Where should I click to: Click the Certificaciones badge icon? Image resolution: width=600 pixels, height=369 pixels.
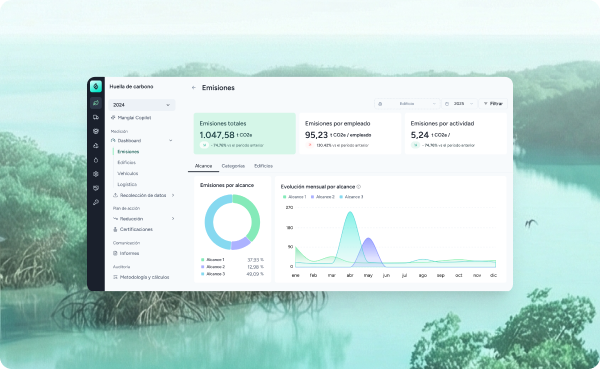(115, 229)
